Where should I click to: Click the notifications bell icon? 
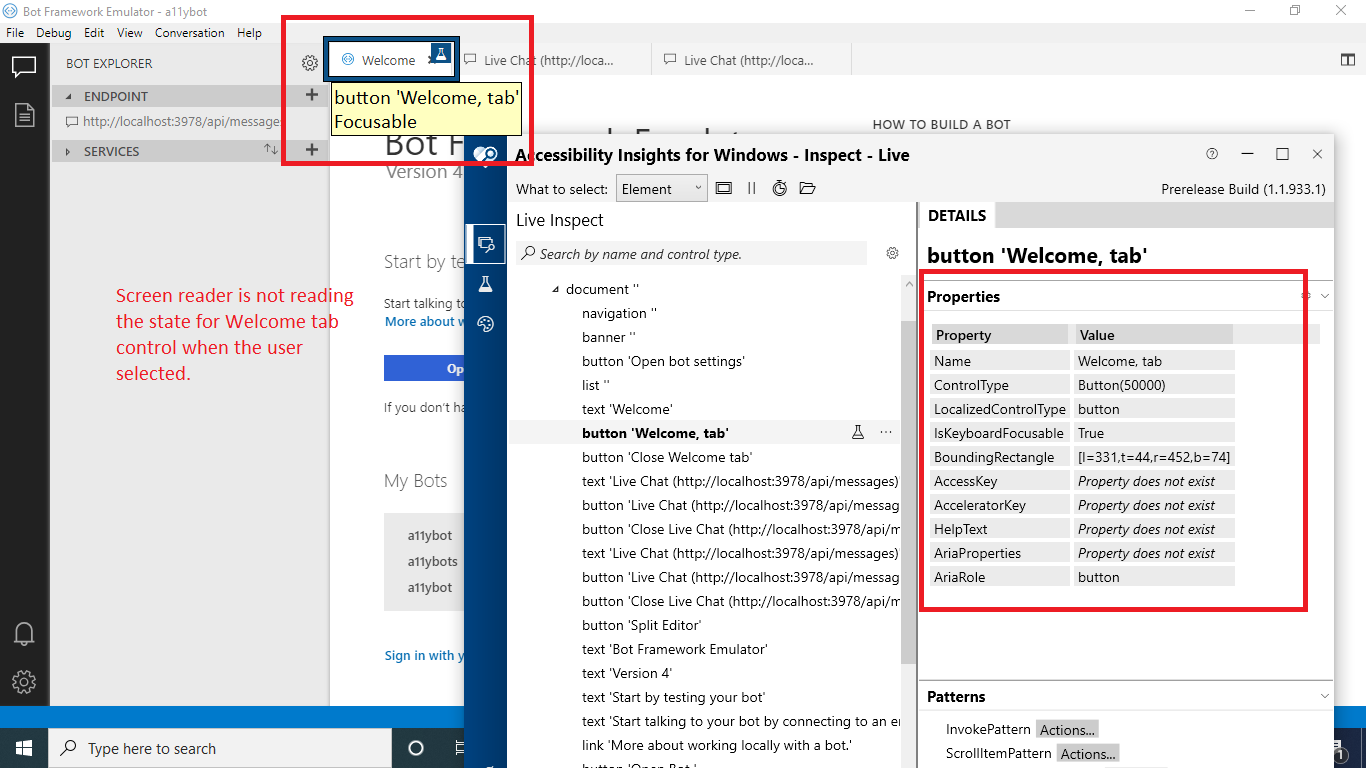[x=24, y=633]
